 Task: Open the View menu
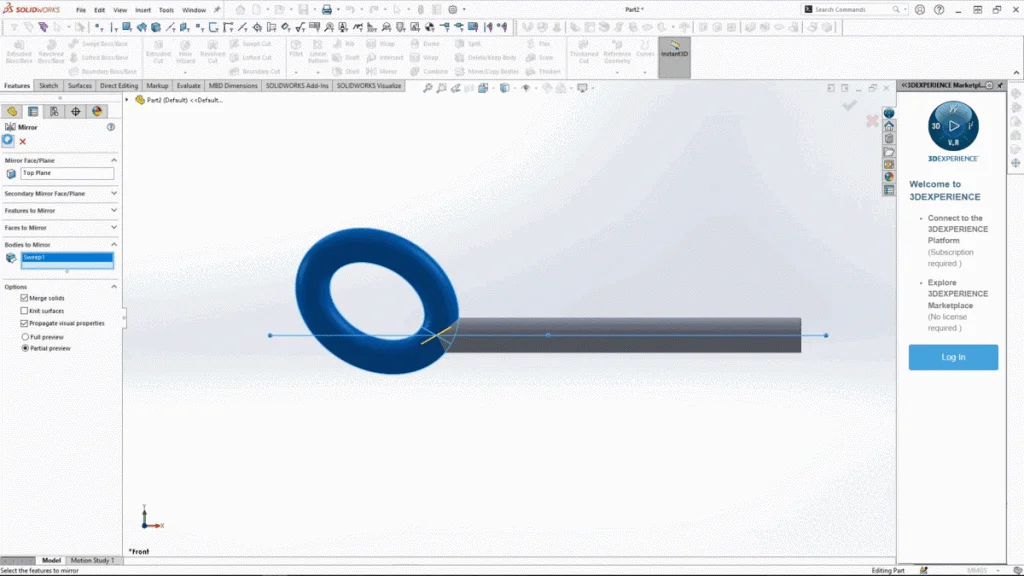tap(120, 10)
